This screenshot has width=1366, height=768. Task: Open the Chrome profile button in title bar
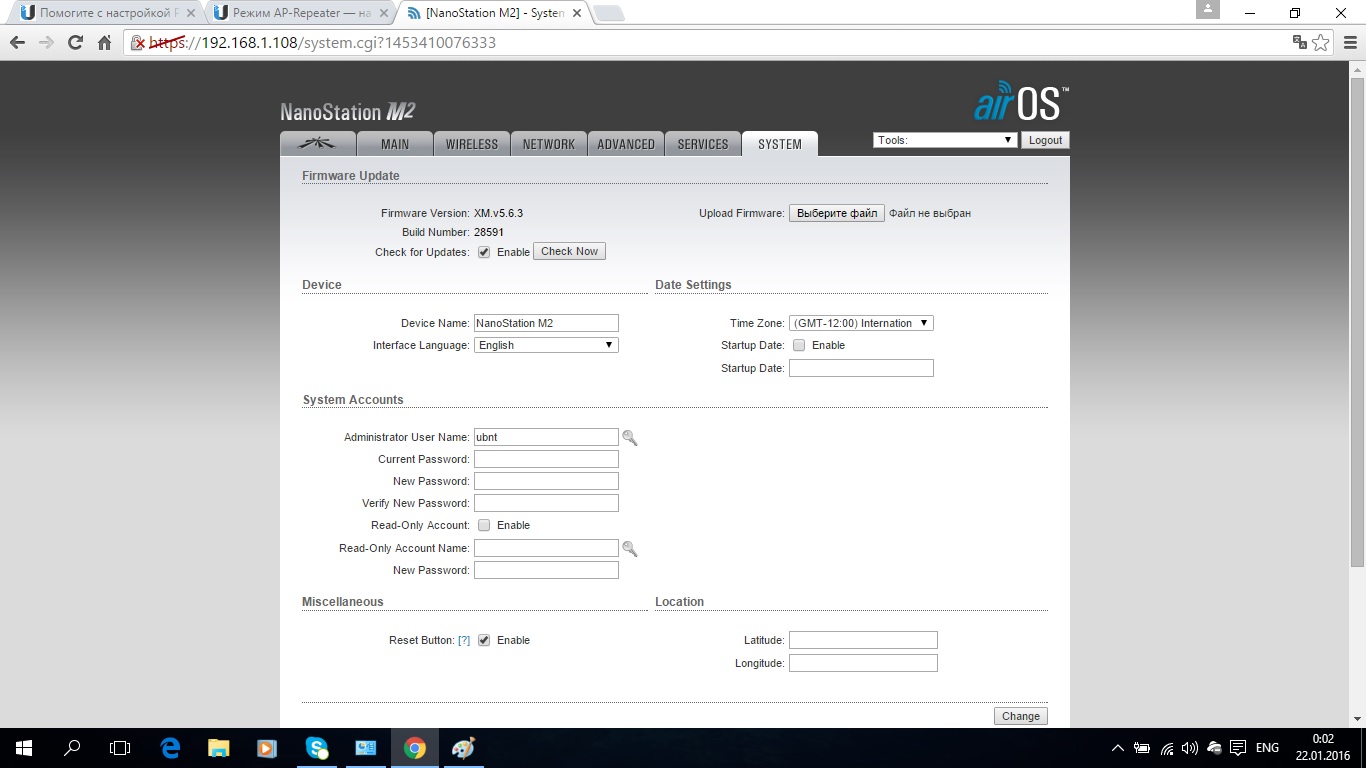[1208, 10]
